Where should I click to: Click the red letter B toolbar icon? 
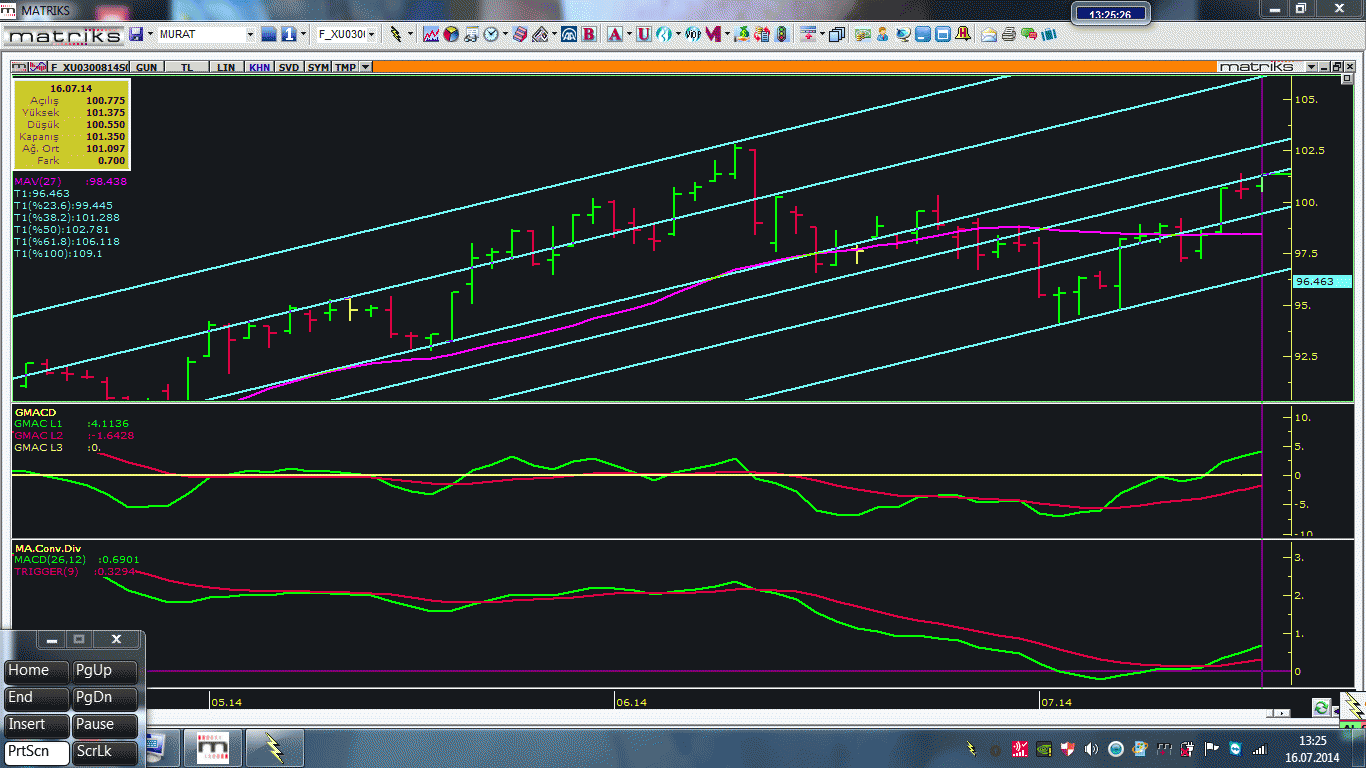(x=589, y=34)
